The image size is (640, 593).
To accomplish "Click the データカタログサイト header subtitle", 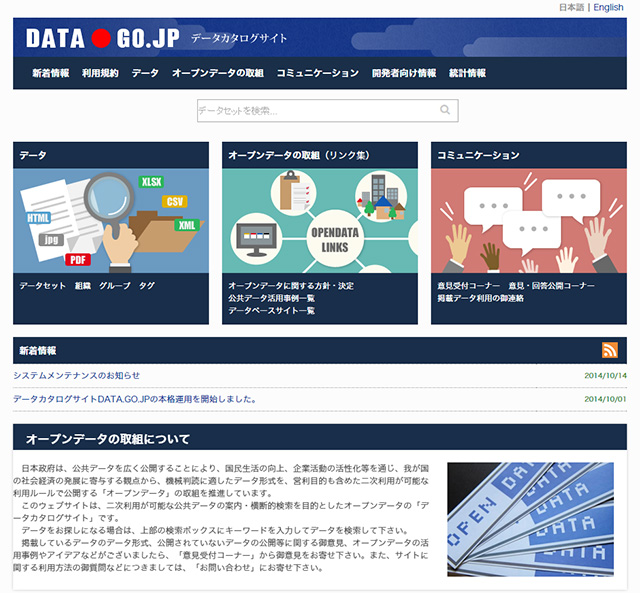I will coord(239,38).
